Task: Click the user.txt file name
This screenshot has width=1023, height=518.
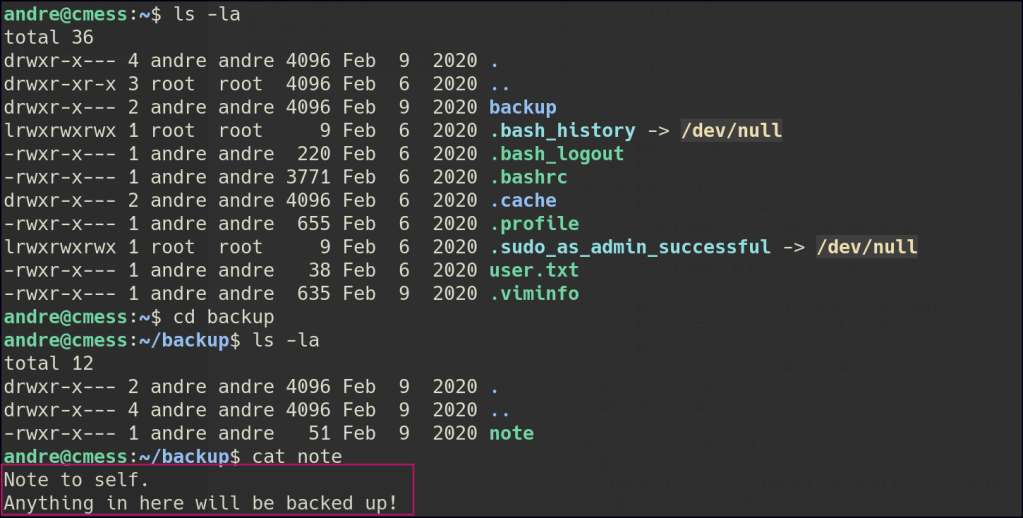Action: click(533, 270)
